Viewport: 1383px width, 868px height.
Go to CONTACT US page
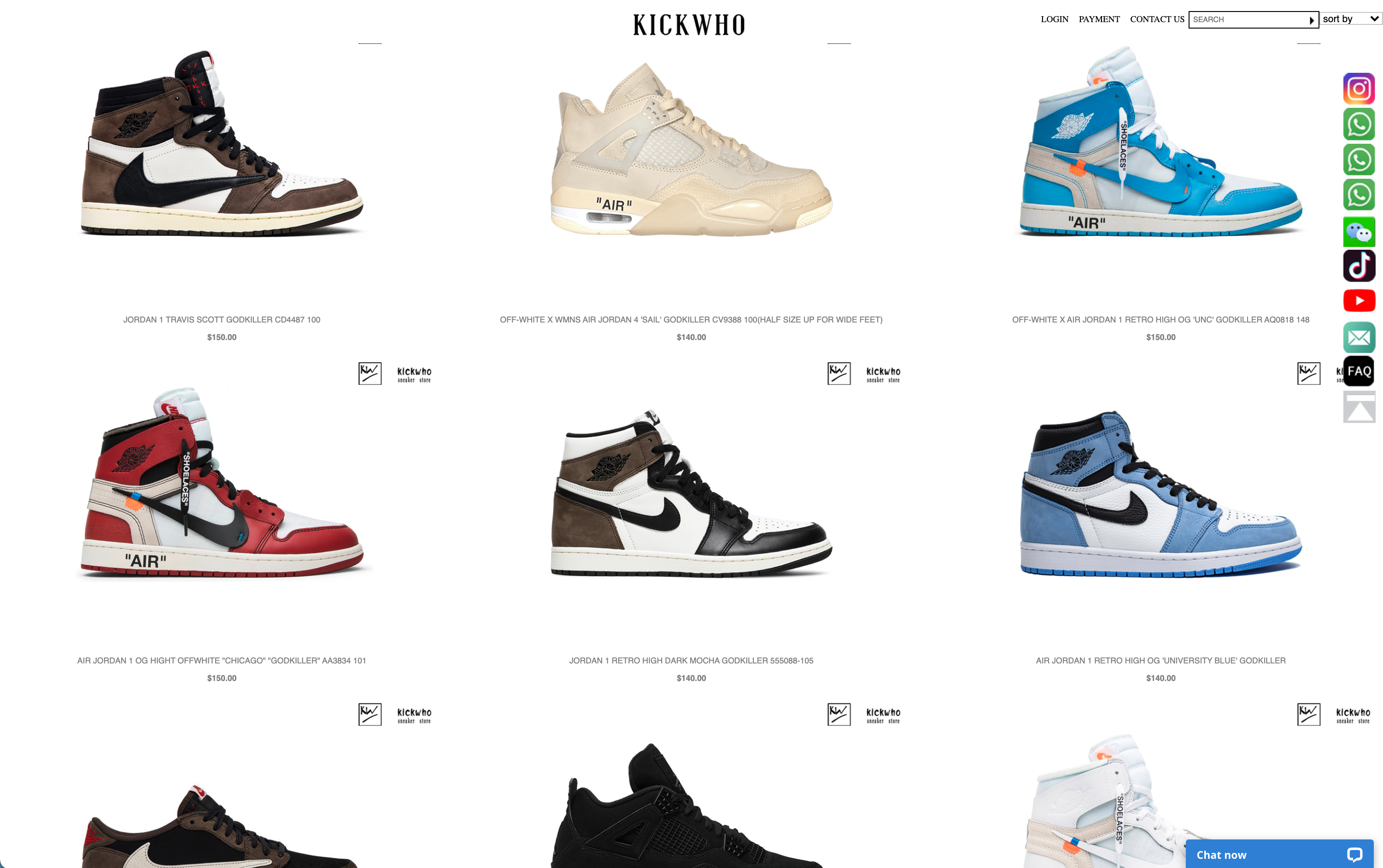(1156, 19)
